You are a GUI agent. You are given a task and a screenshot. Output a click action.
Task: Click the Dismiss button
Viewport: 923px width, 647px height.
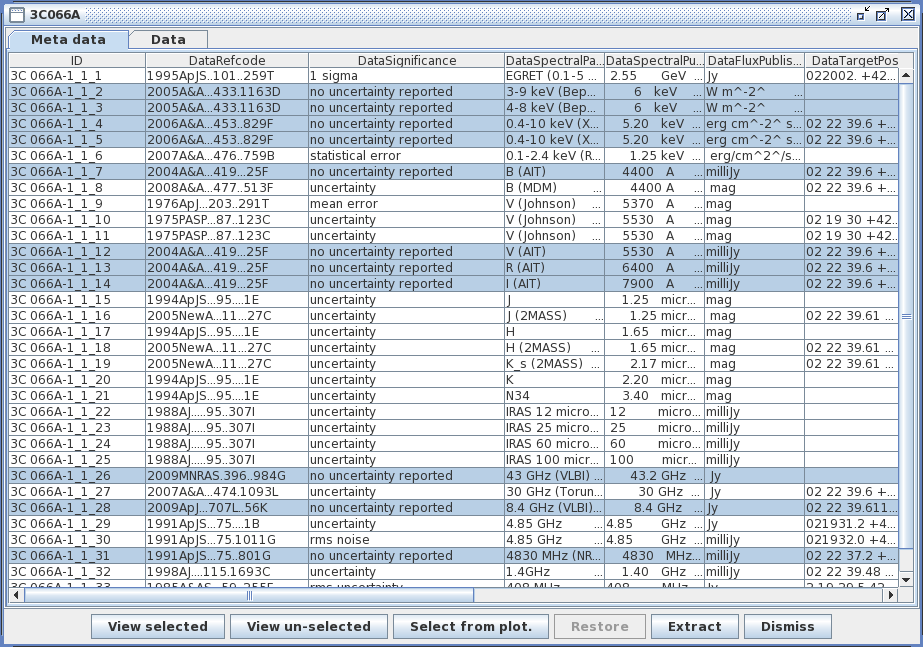pos(788,626)
